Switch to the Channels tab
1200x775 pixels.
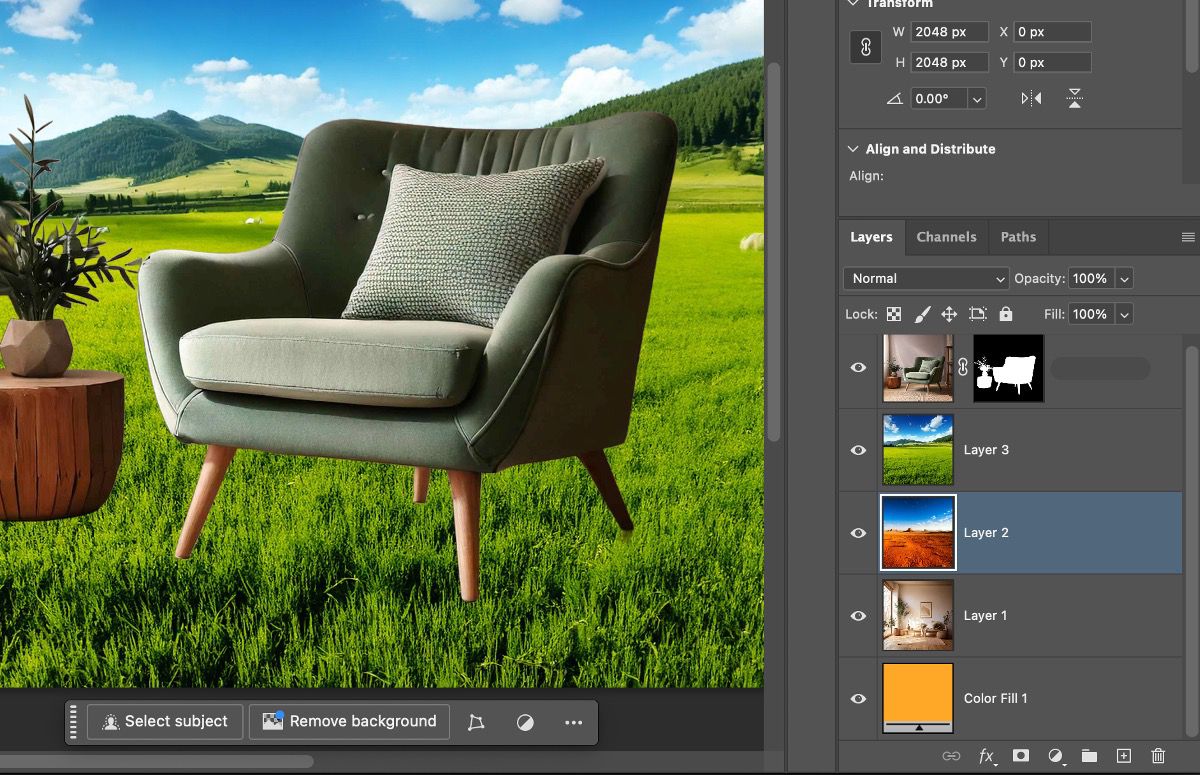click(946, 237)
